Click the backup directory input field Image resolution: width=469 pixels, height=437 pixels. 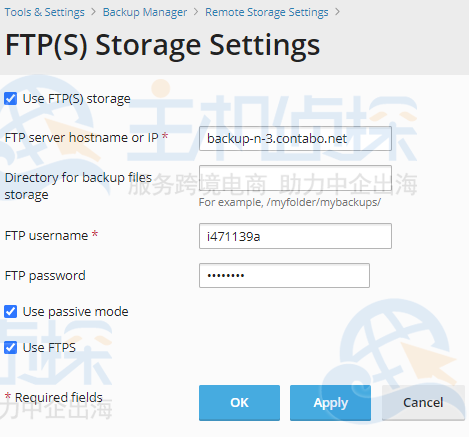[295, 178]
